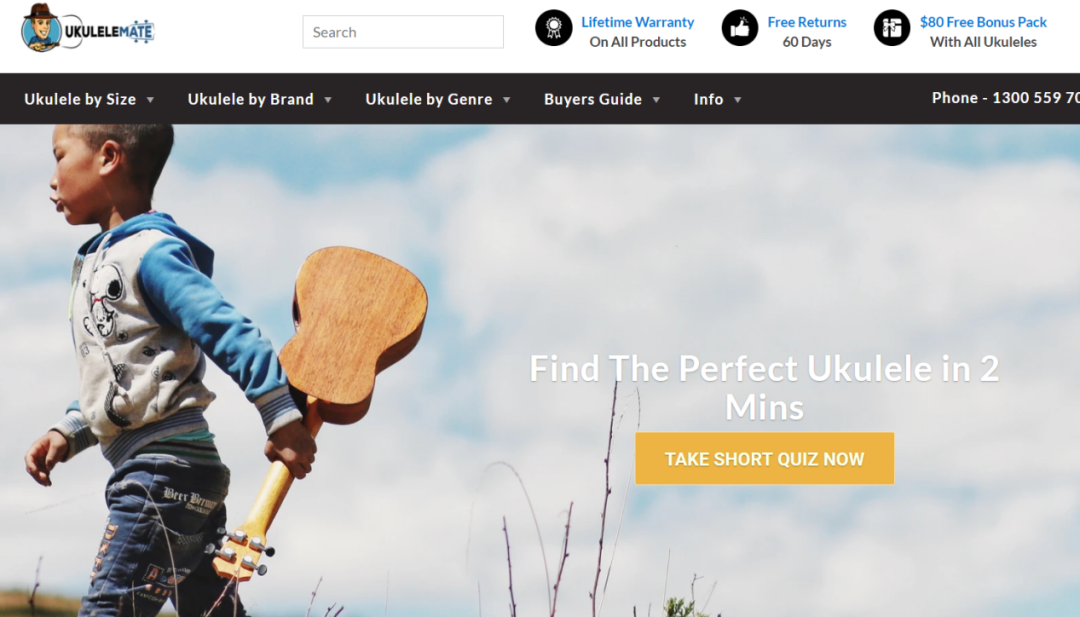This screenshot has height=617, width=1080.
Task: Expand the Buyers Guide dropdown arrow
Action: pos(656,100)
